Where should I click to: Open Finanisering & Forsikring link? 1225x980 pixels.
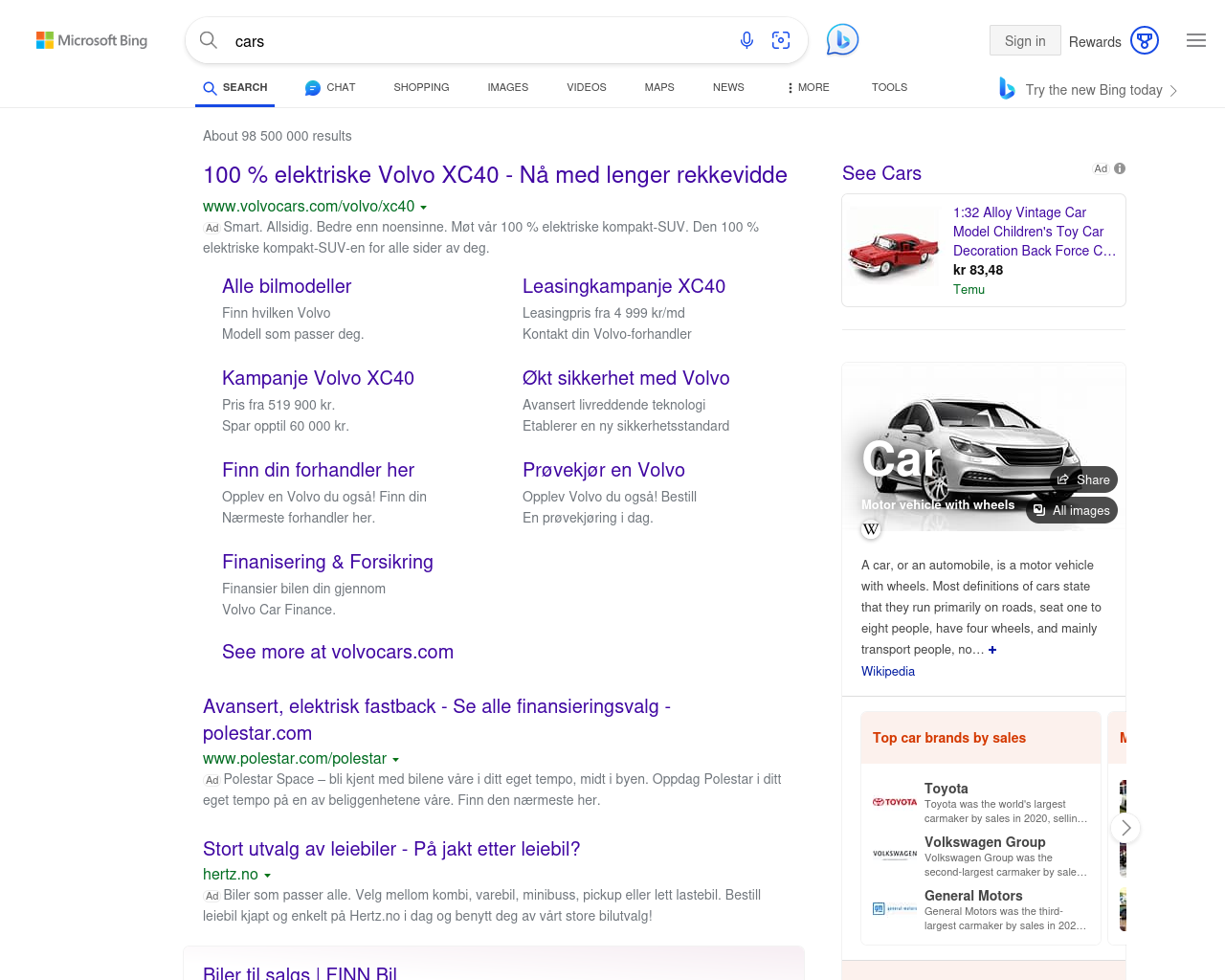tap(327, 562)
